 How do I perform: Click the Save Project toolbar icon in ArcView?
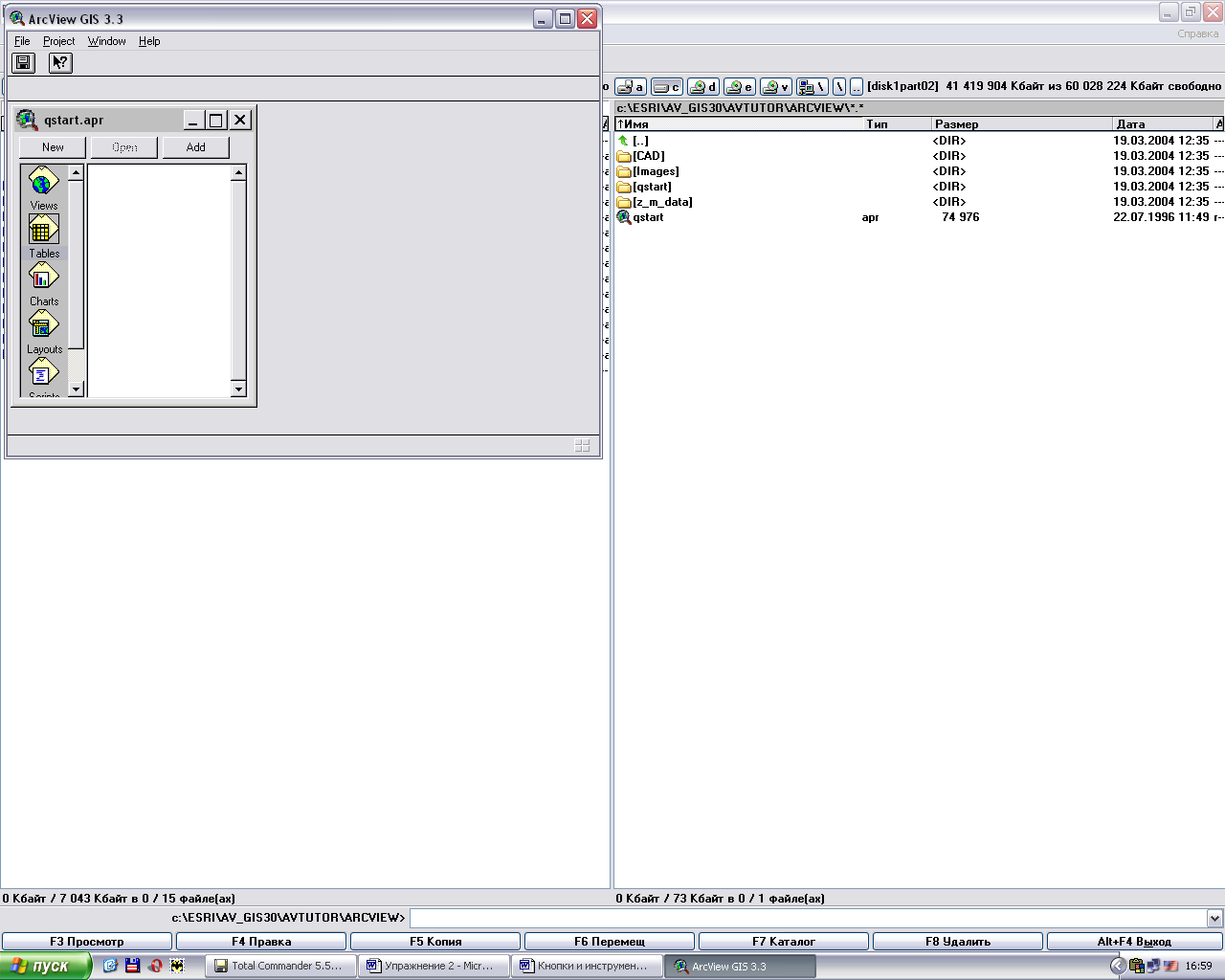24,63
